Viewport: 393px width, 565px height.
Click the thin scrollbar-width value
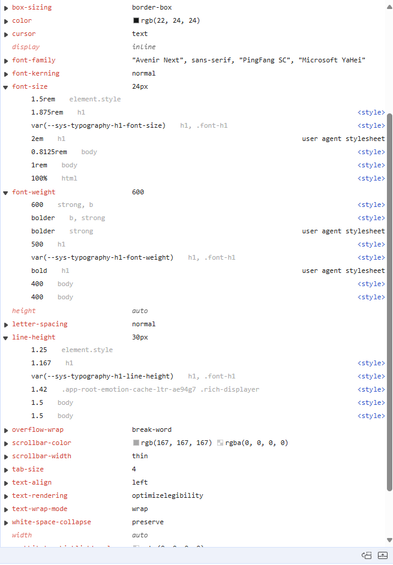[x=140, y=456]
